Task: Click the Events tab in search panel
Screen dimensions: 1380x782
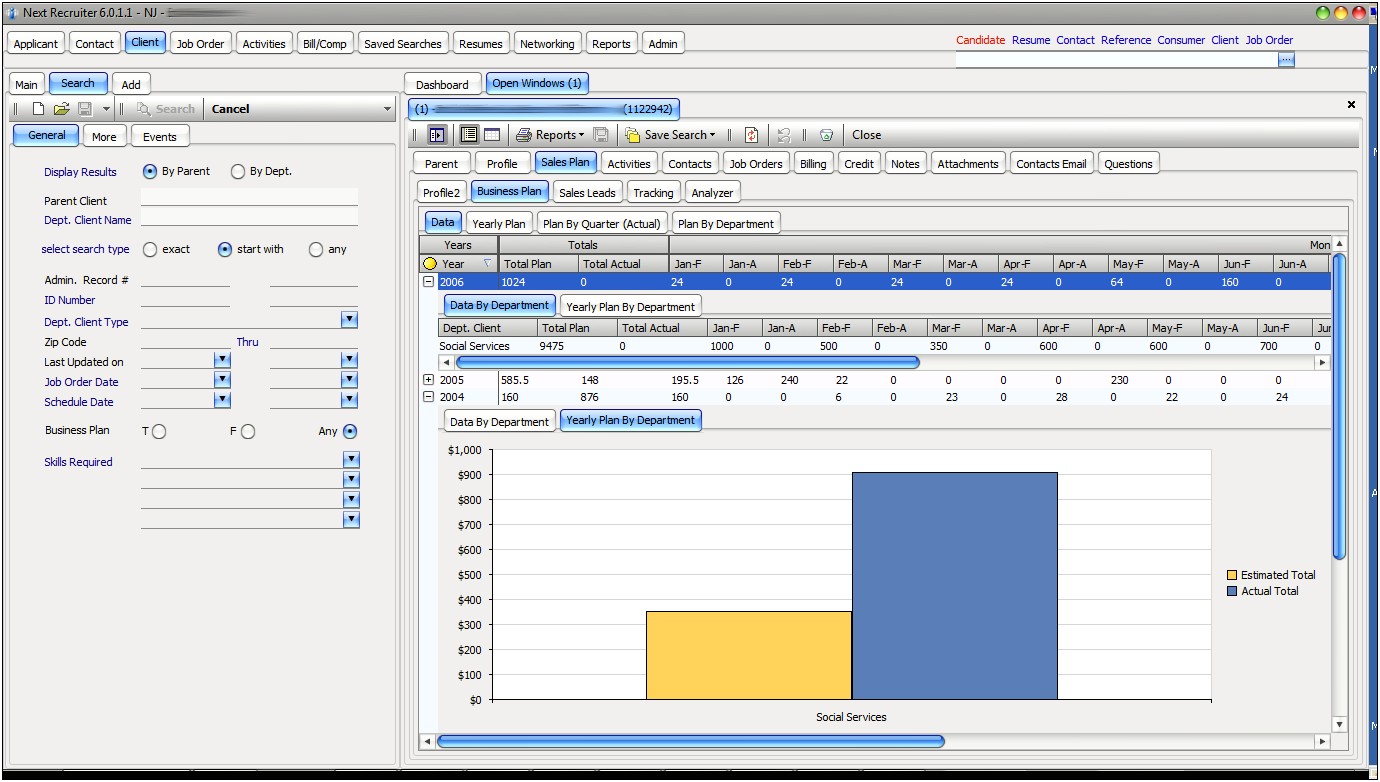Action: [159, 136]
